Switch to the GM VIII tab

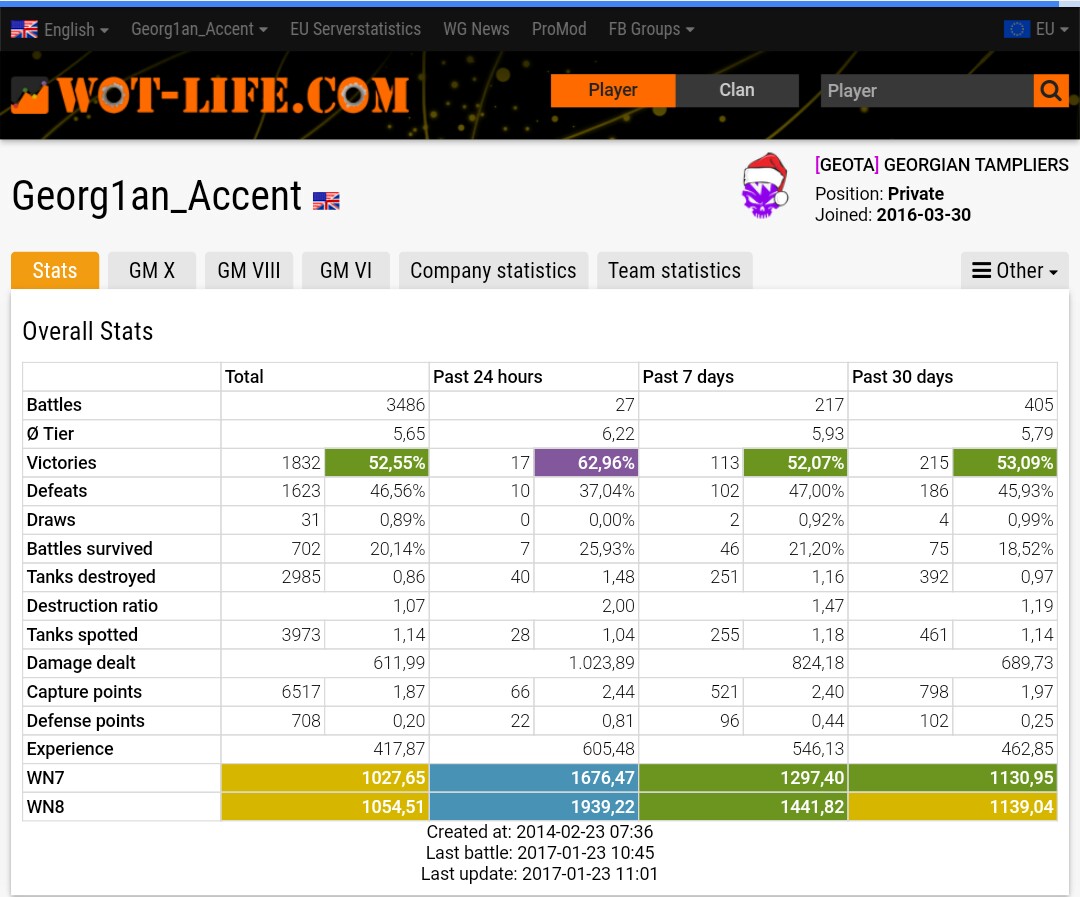tap(249, 270)
